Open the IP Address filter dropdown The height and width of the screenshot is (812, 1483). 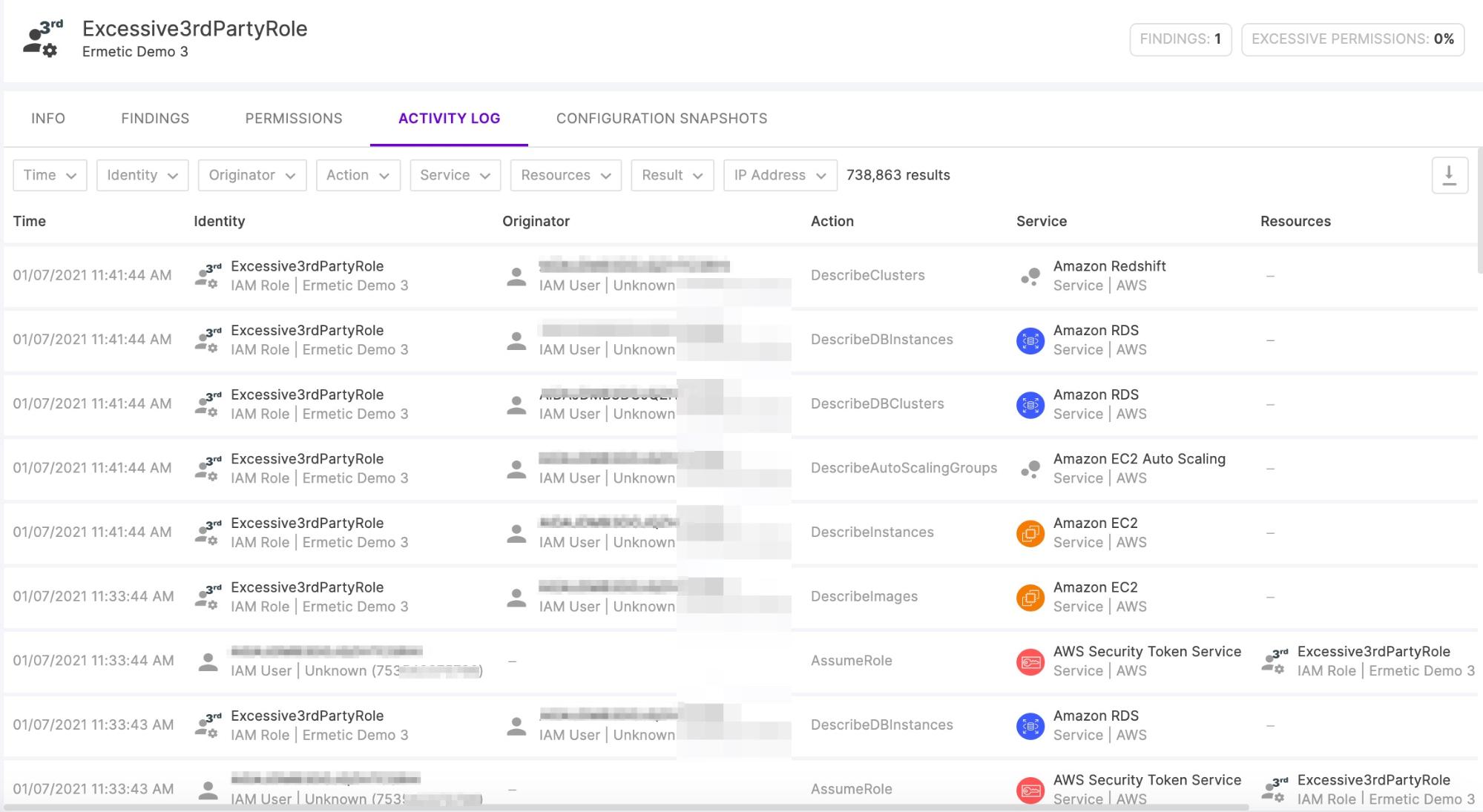(780, 175)
